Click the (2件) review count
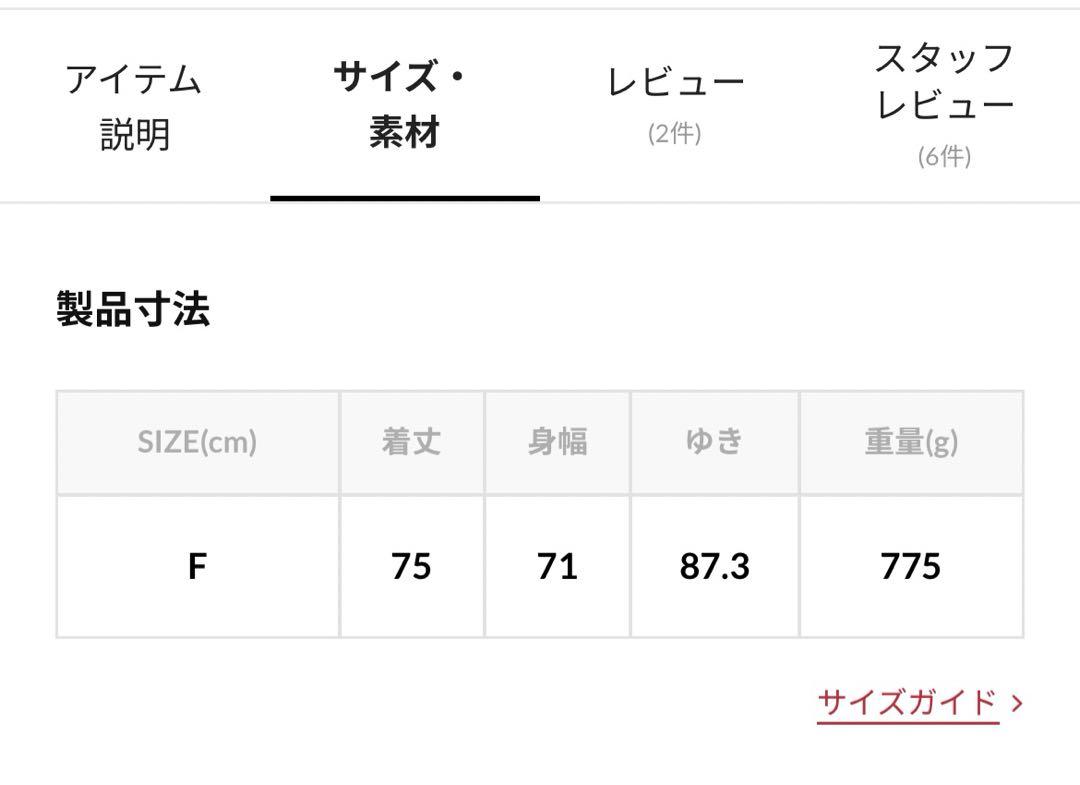Viewport: 1080px width, 785px height. coord(675,134)
